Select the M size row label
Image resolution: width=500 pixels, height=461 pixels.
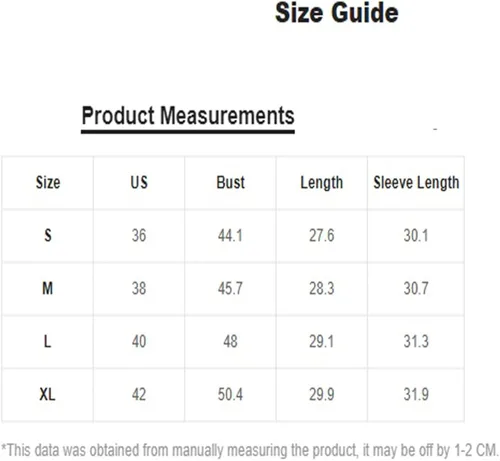point(47,288)
